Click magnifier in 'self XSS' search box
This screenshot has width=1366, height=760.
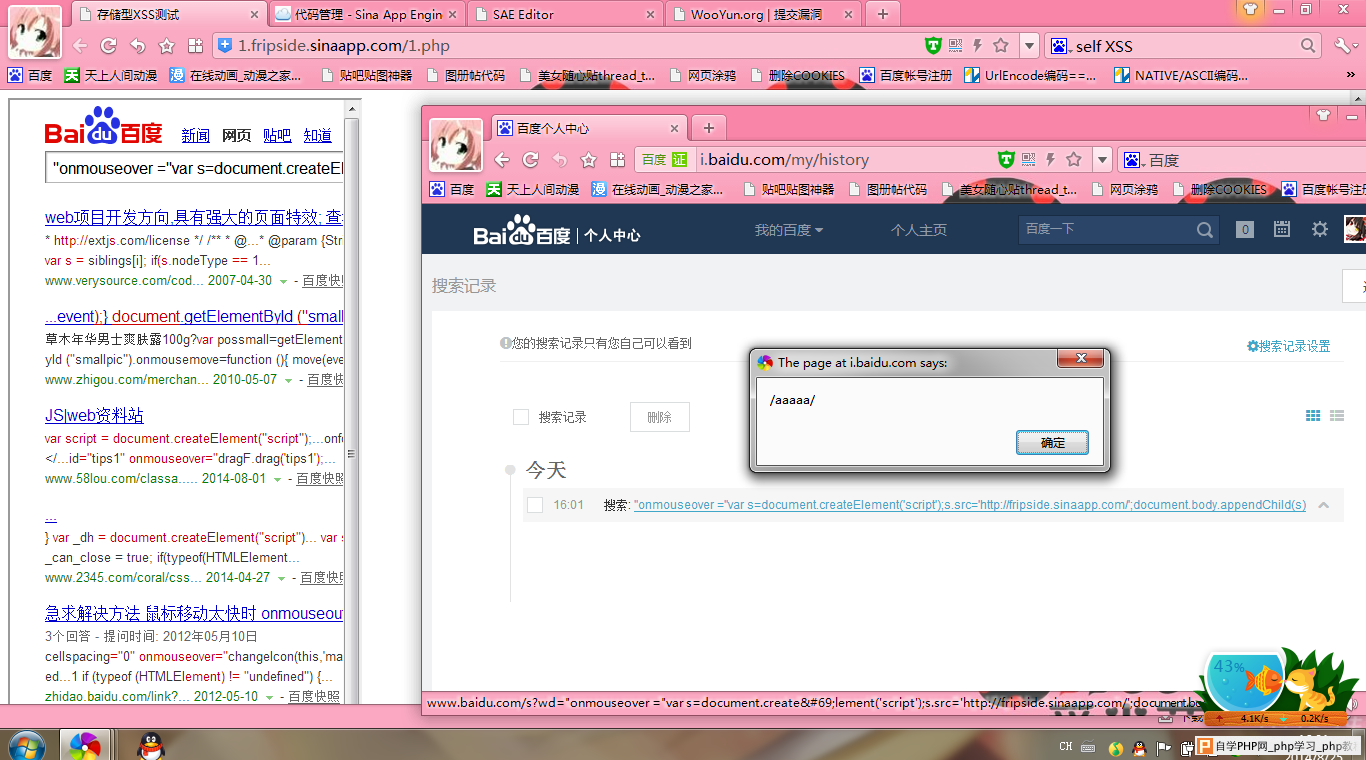point(1309,46)
